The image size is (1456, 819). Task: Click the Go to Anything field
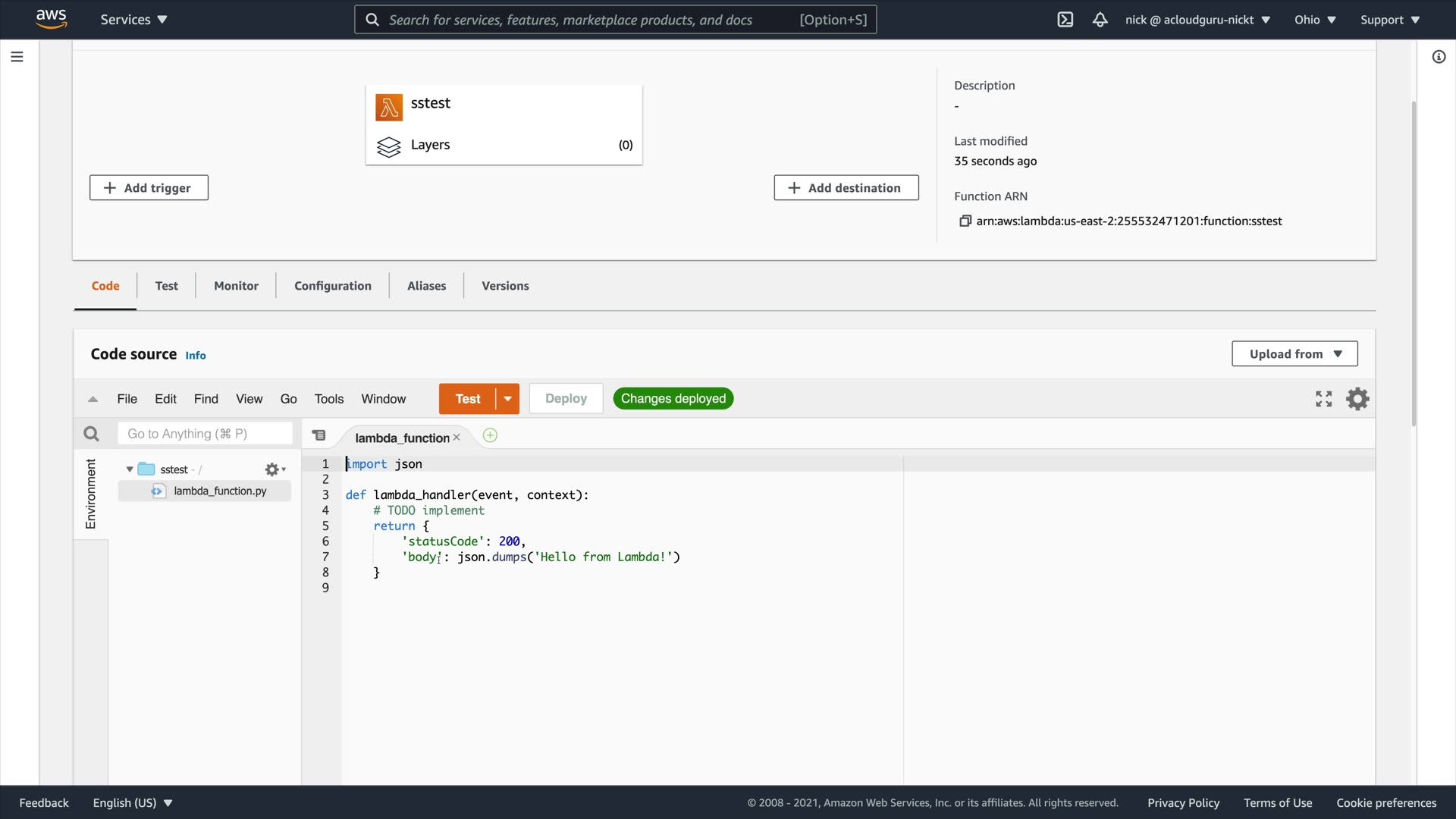coord(205,434)
